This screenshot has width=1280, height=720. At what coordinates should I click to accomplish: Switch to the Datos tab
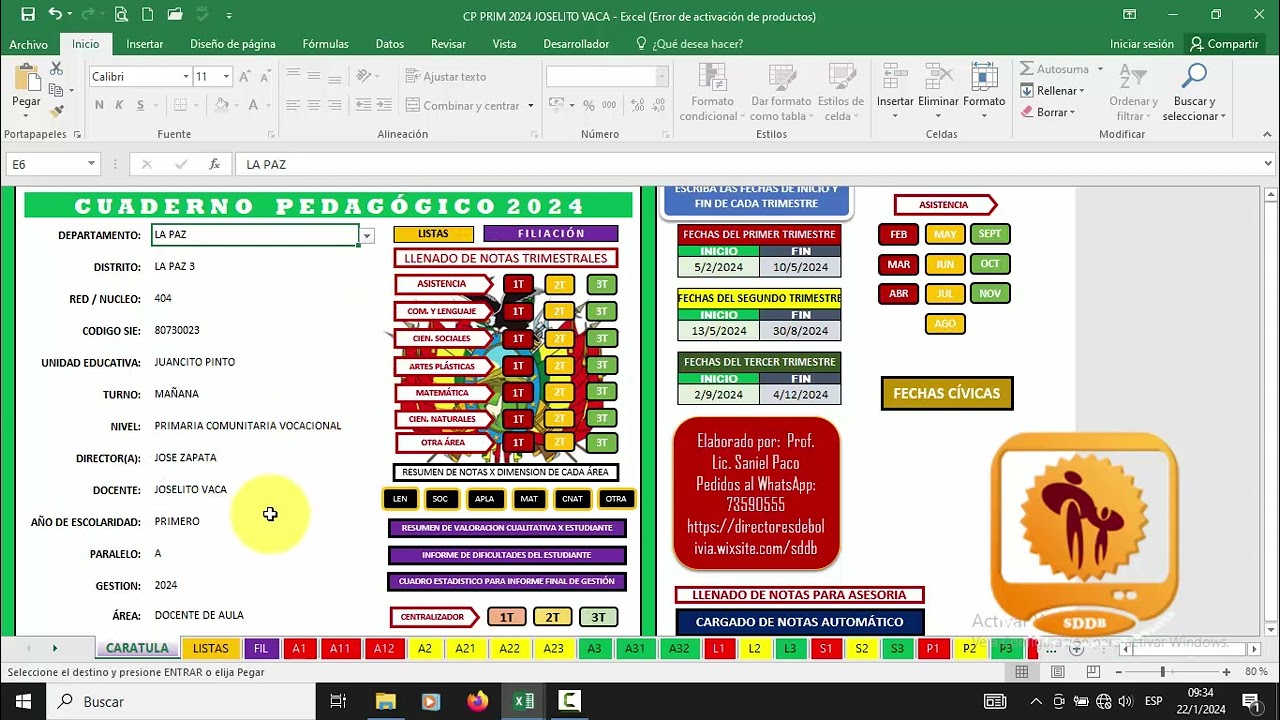click(x=390, y=44)
